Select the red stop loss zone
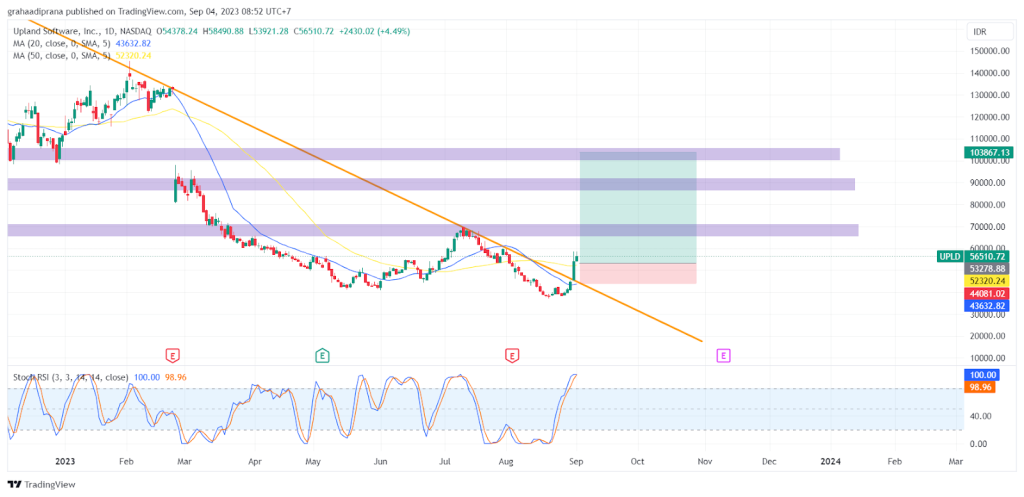The image size is (1024, 497). point(637,274)
